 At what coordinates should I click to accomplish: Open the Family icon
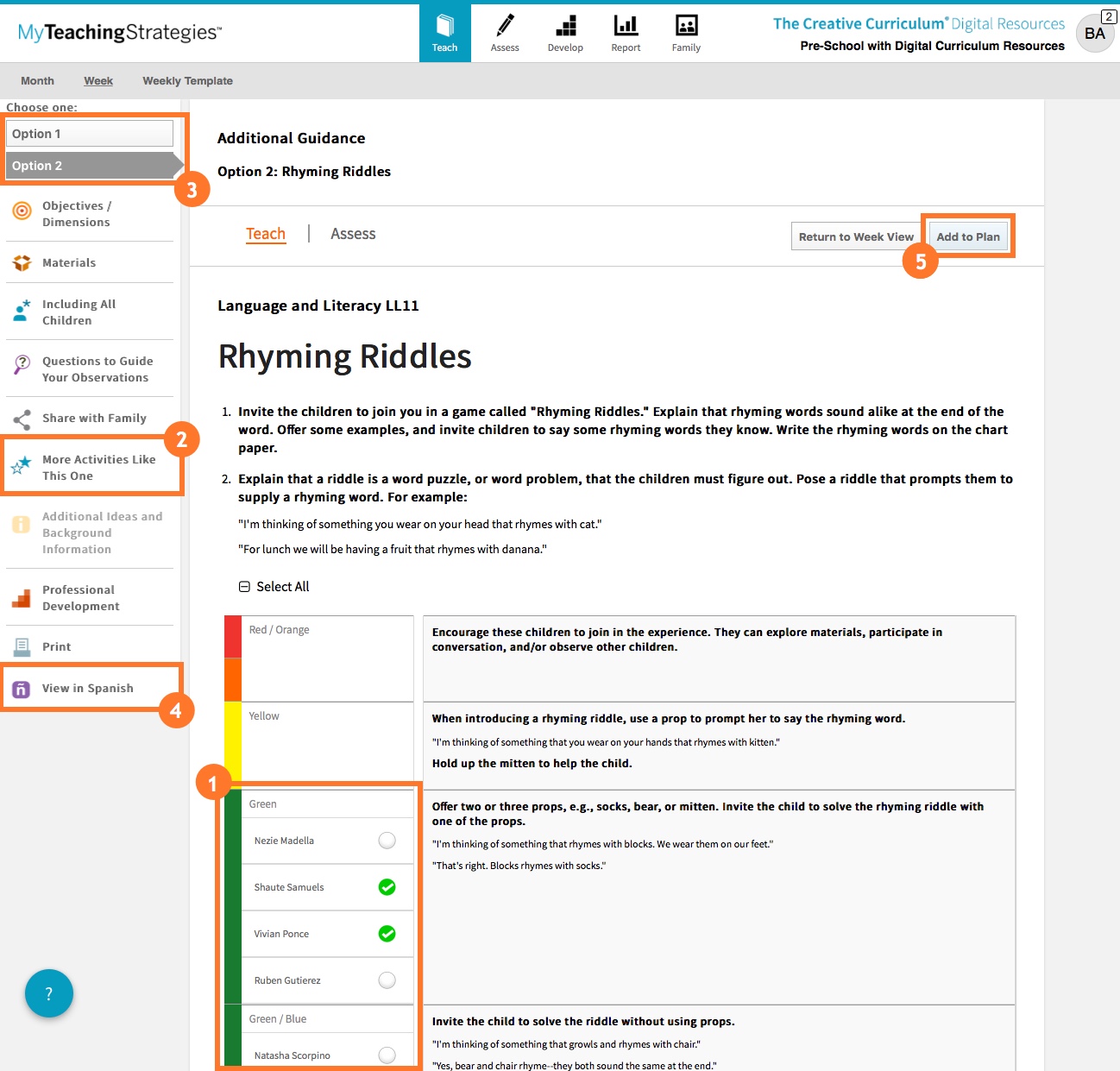686,26
